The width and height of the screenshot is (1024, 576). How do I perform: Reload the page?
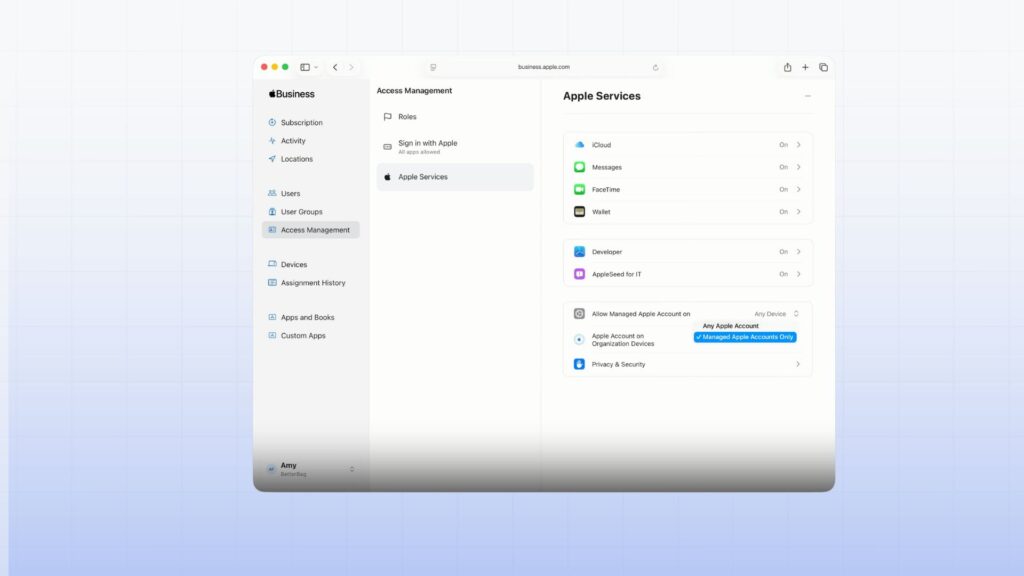click(x=656, y=67)
